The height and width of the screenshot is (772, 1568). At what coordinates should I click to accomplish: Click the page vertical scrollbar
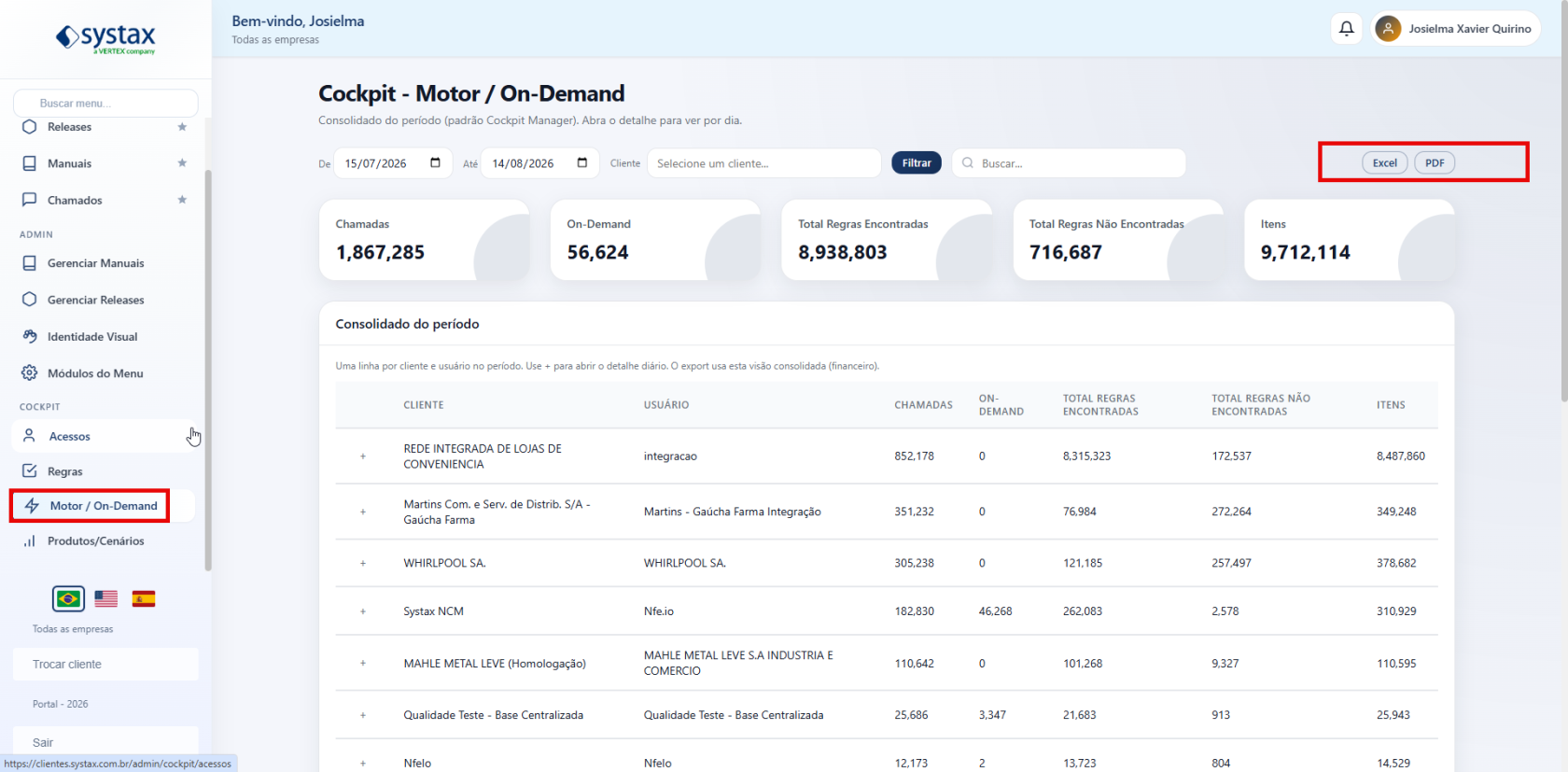(x=1564, y=201)
